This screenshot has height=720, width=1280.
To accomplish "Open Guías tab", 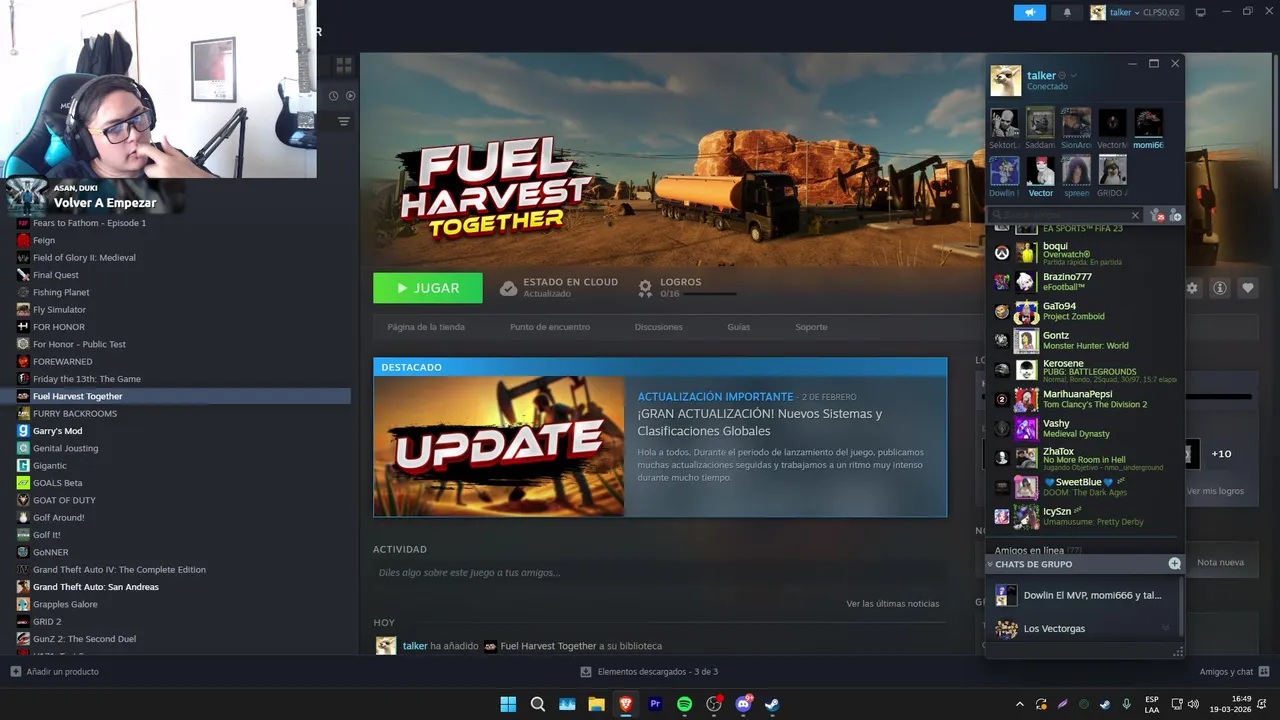I will click(x=739, y=327).
